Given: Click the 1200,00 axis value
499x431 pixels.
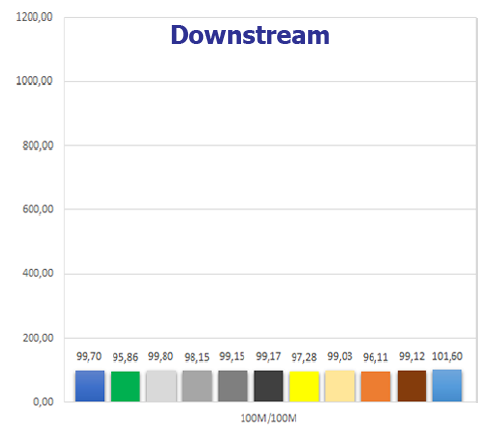Looking at the screenshot, I should pyautogui.click(x=34, y=17).
